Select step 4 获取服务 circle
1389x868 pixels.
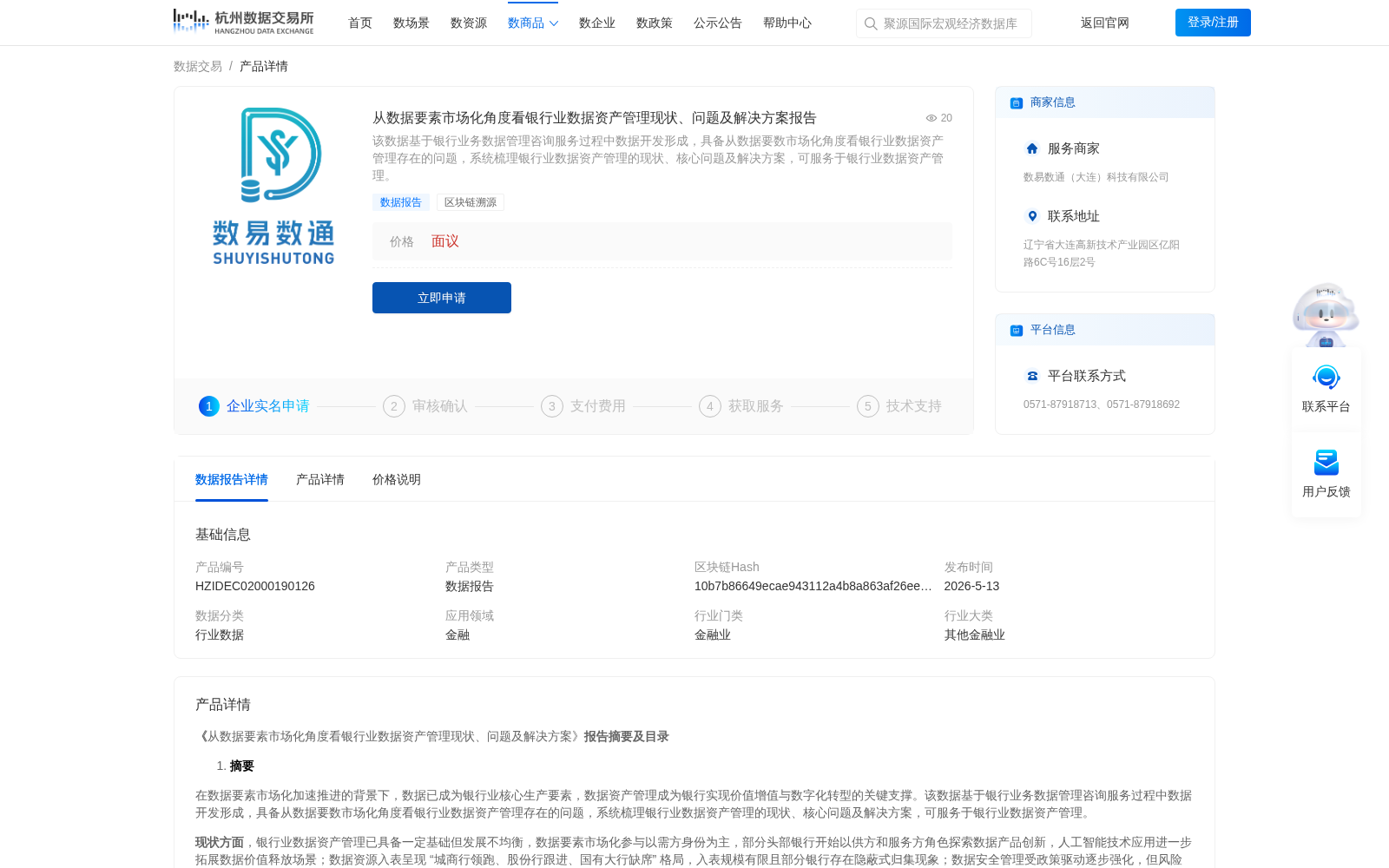(x=710, y=406)
